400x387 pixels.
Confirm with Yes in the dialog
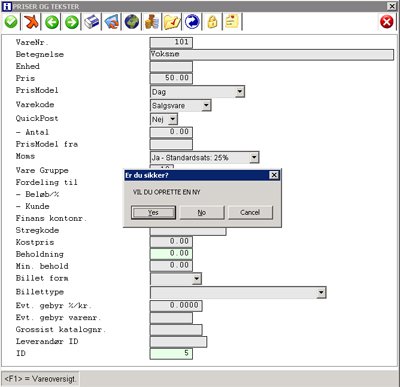[x=153, y=212]
